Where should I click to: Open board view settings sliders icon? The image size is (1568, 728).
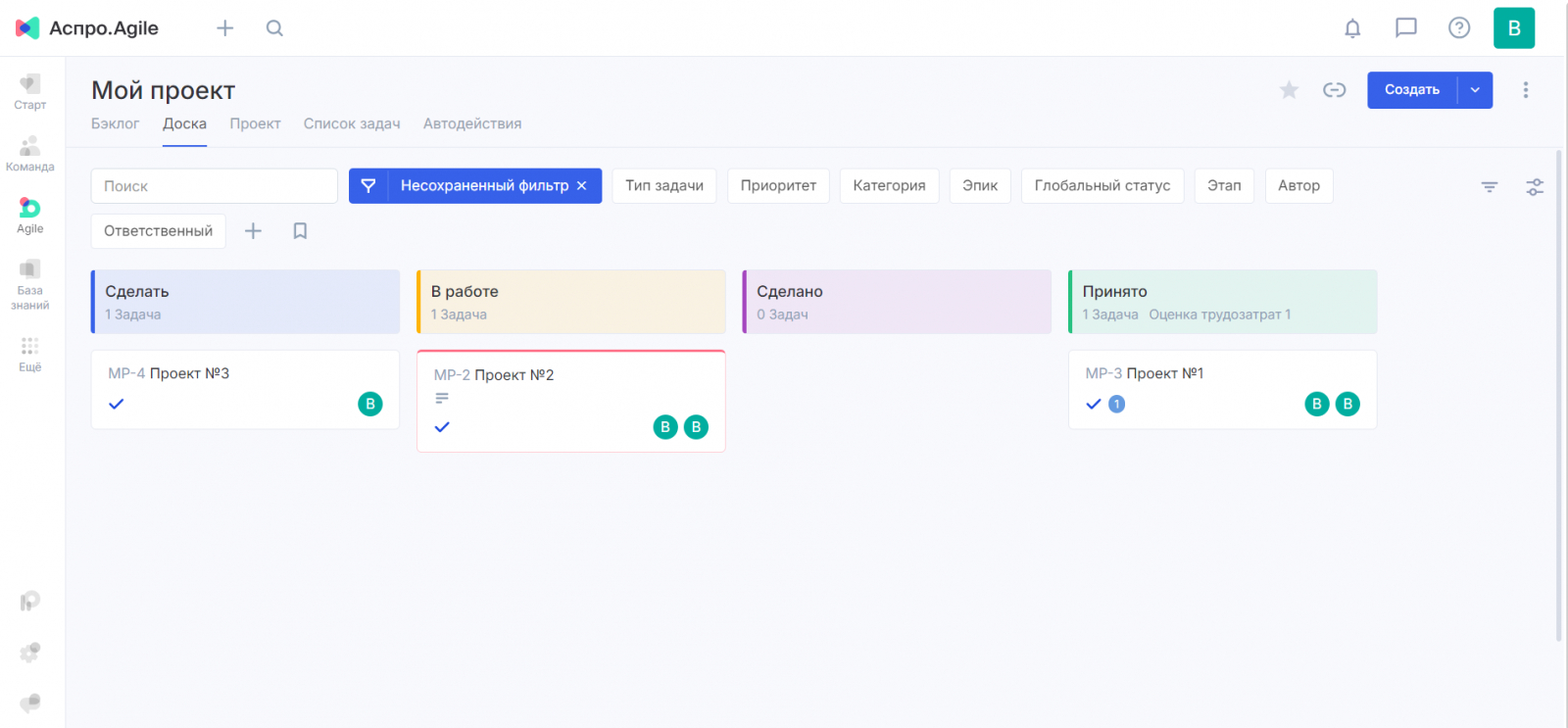pyautogui.click(x=1535, y=186)
